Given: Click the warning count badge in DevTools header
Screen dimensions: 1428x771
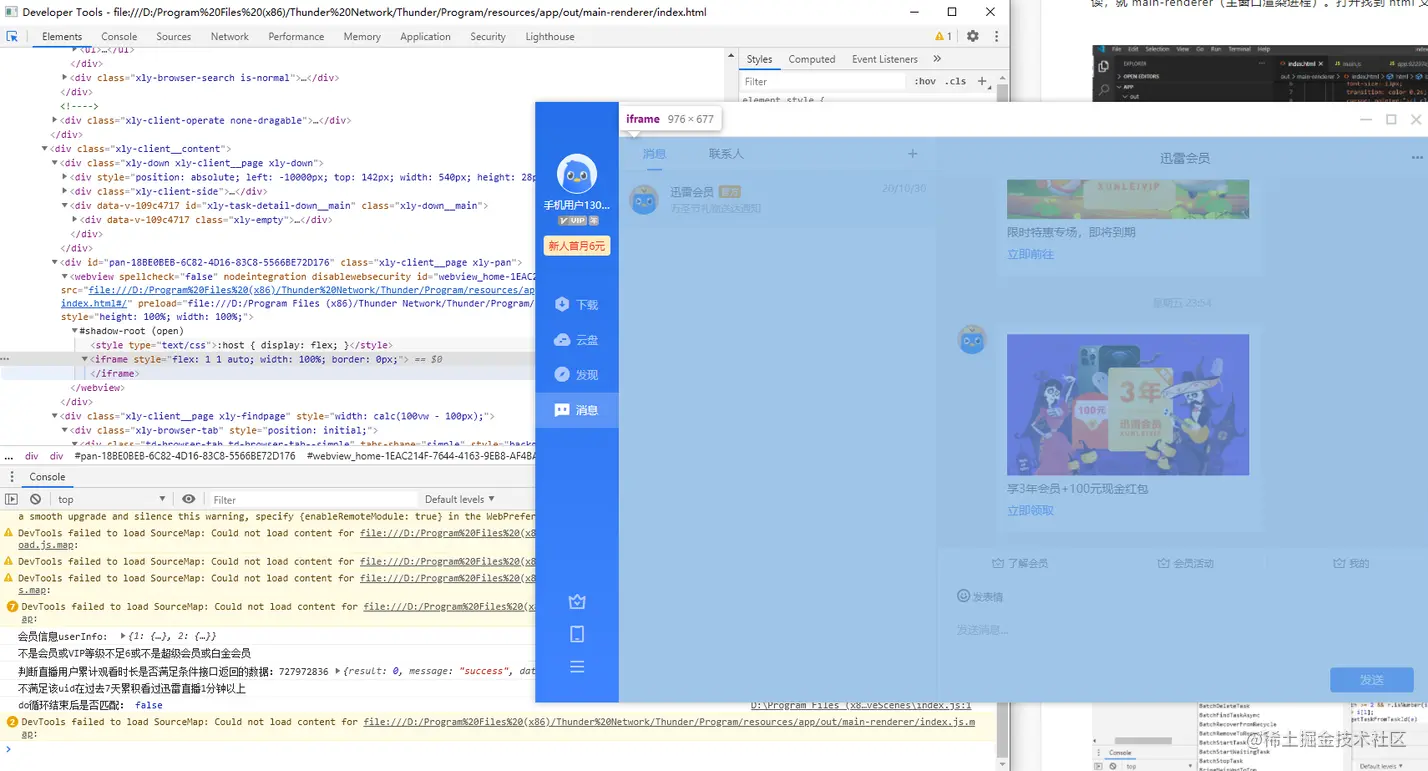Looking at the screenshot, I should click(943, 36).
